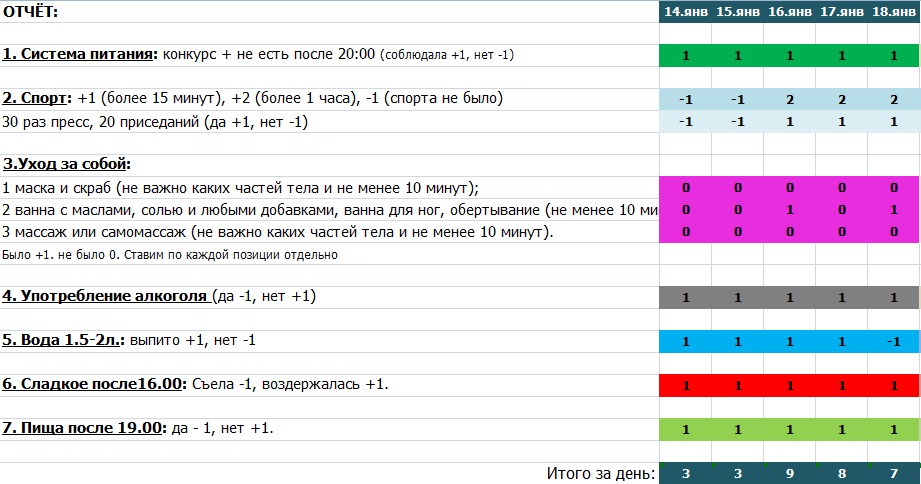Select алкоголя value for 16.янв
The image size is (921, 484).
[789, 297]
